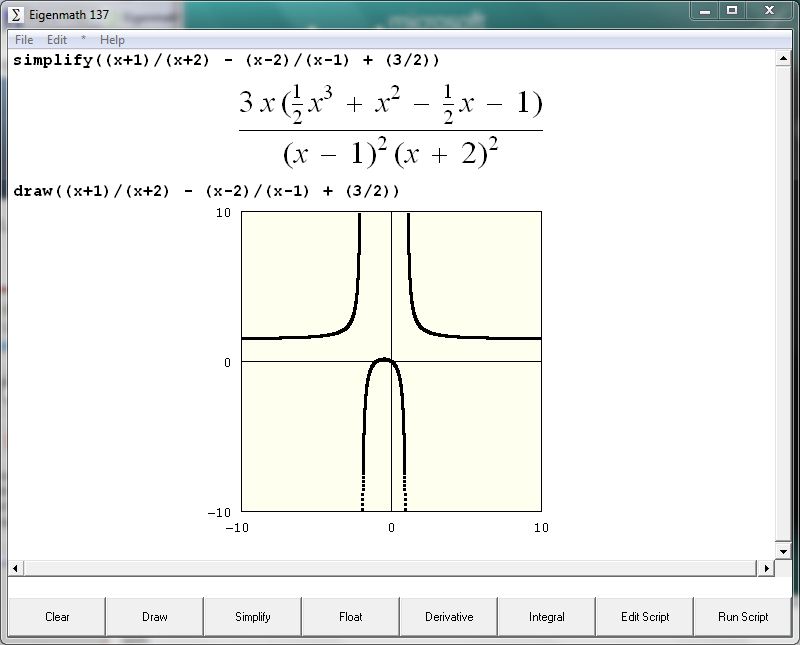Screen dimensions: 800x645
Task: Open the script editor with Edit Script
Action: pos(645,617)
